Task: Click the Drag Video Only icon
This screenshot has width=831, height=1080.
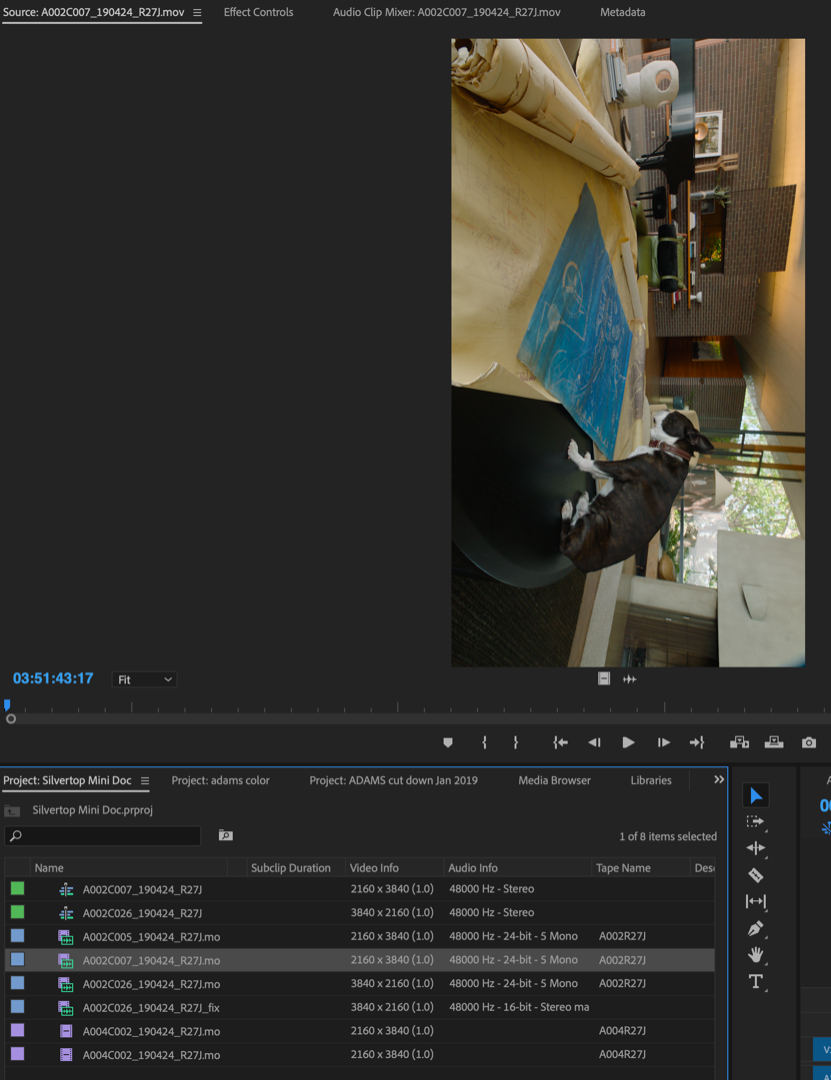Action: (x=604, y=679)
